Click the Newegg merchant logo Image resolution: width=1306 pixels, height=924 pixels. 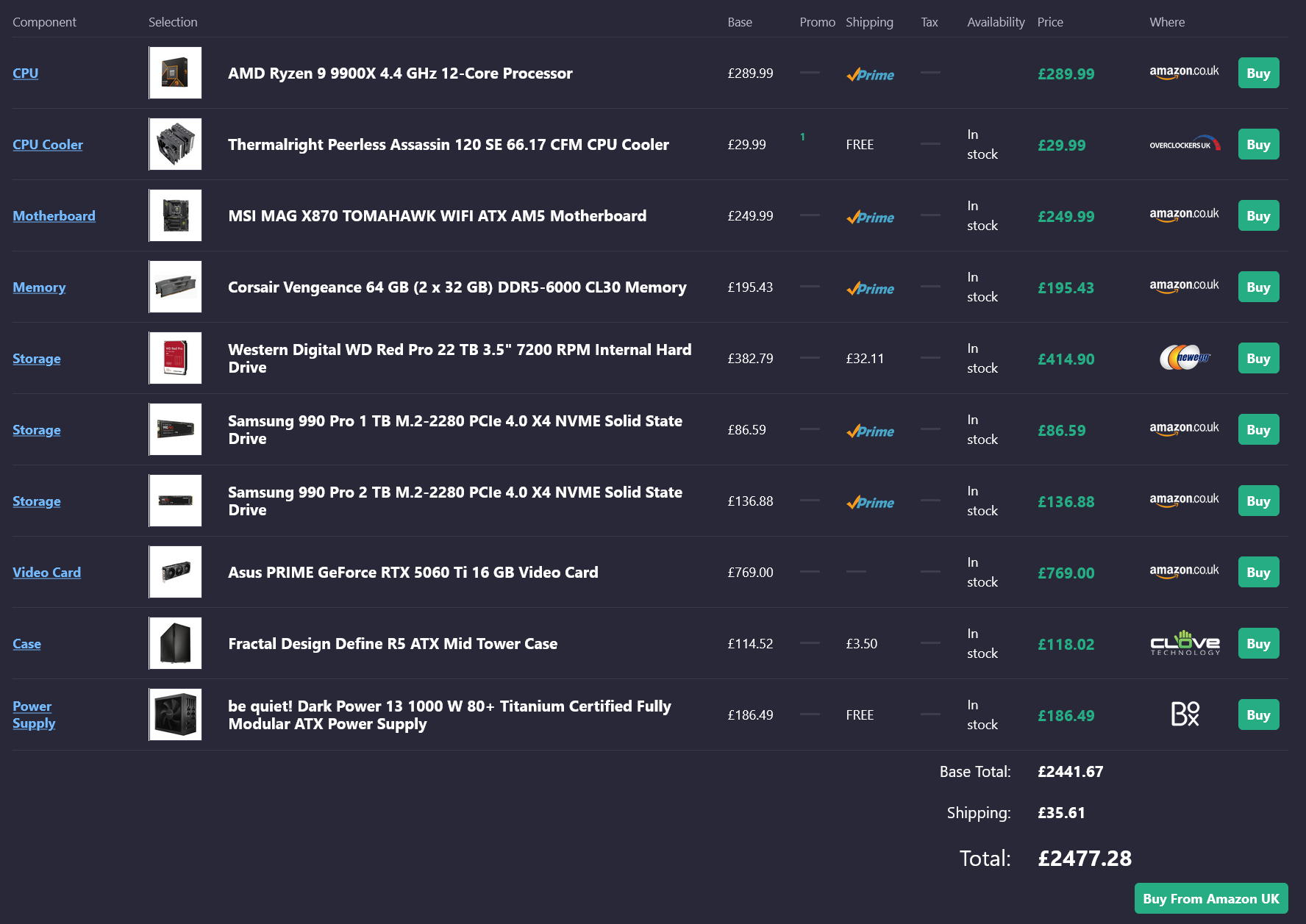1185,358
